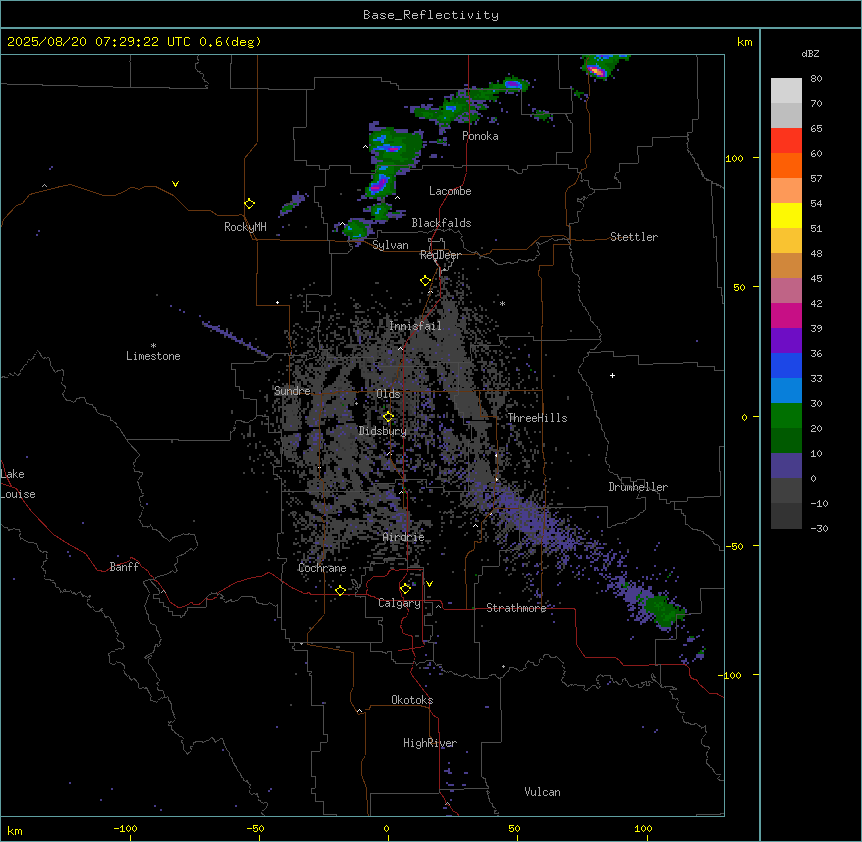Click the 2025/08/20 07:29:22 UTC timestamp
The width and height of the screenshot is (862, 842).
click(99, 42)
